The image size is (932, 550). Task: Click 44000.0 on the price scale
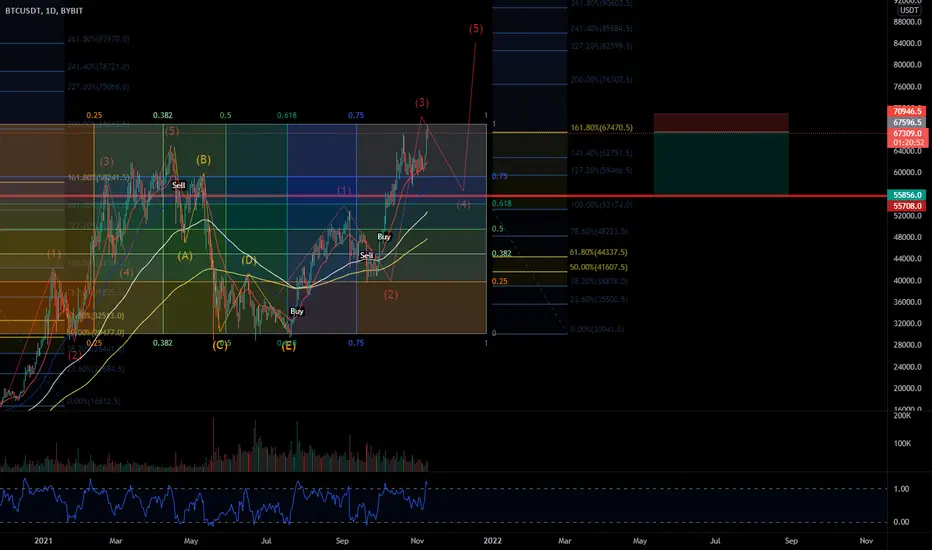tap(907, 259)
